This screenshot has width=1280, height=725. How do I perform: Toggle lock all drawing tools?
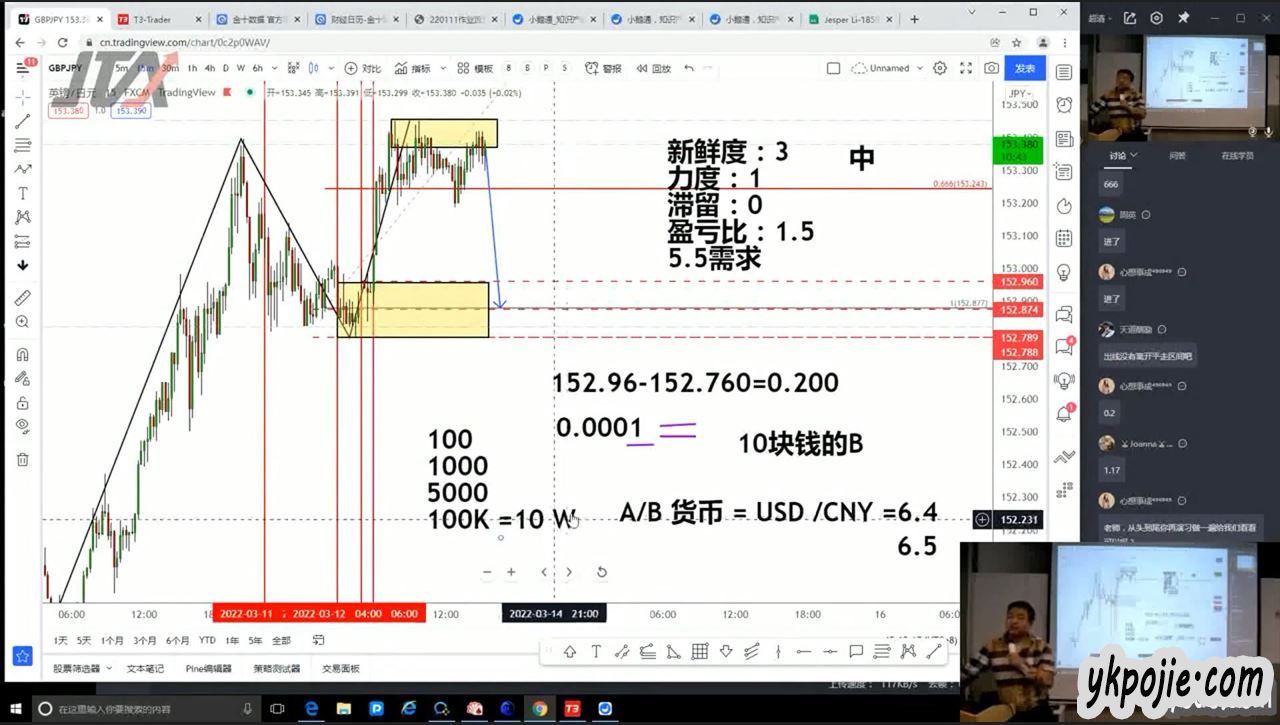(x=23, y=403)
